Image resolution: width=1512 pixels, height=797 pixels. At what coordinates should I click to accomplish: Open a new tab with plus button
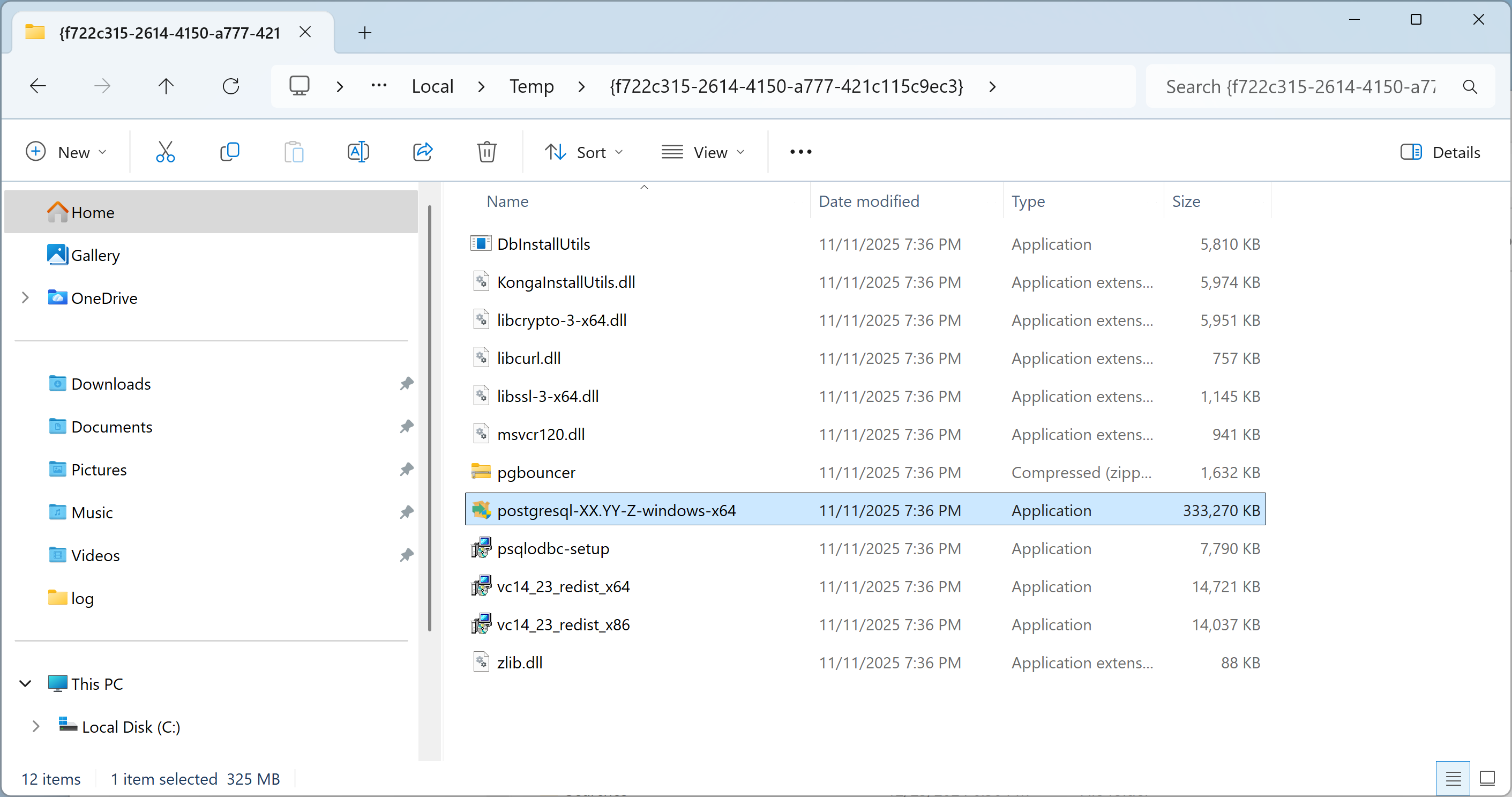click(364, 33)
